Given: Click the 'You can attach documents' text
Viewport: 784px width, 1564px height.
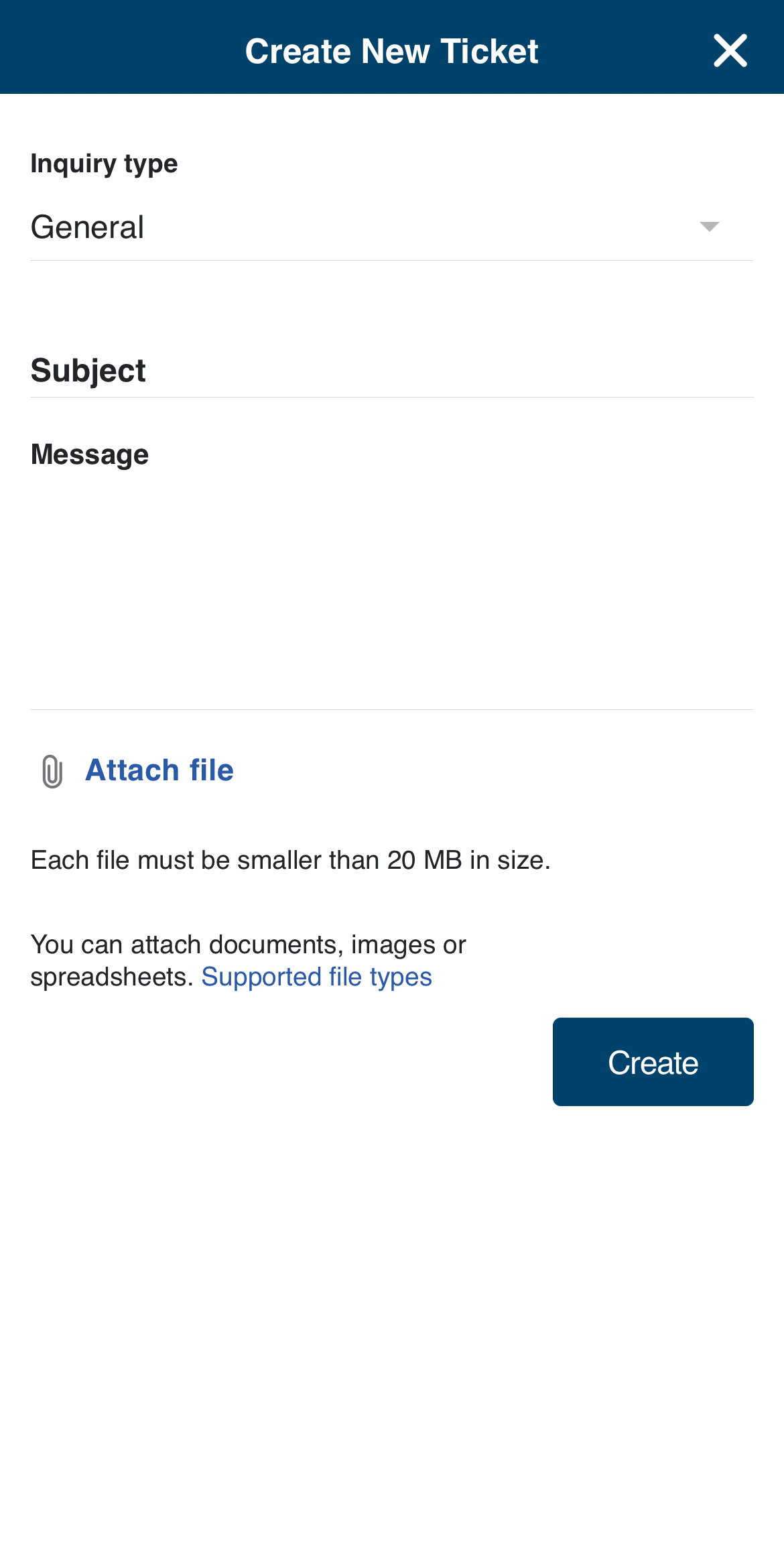Looking at the screenshot, I should coord(248,945).
